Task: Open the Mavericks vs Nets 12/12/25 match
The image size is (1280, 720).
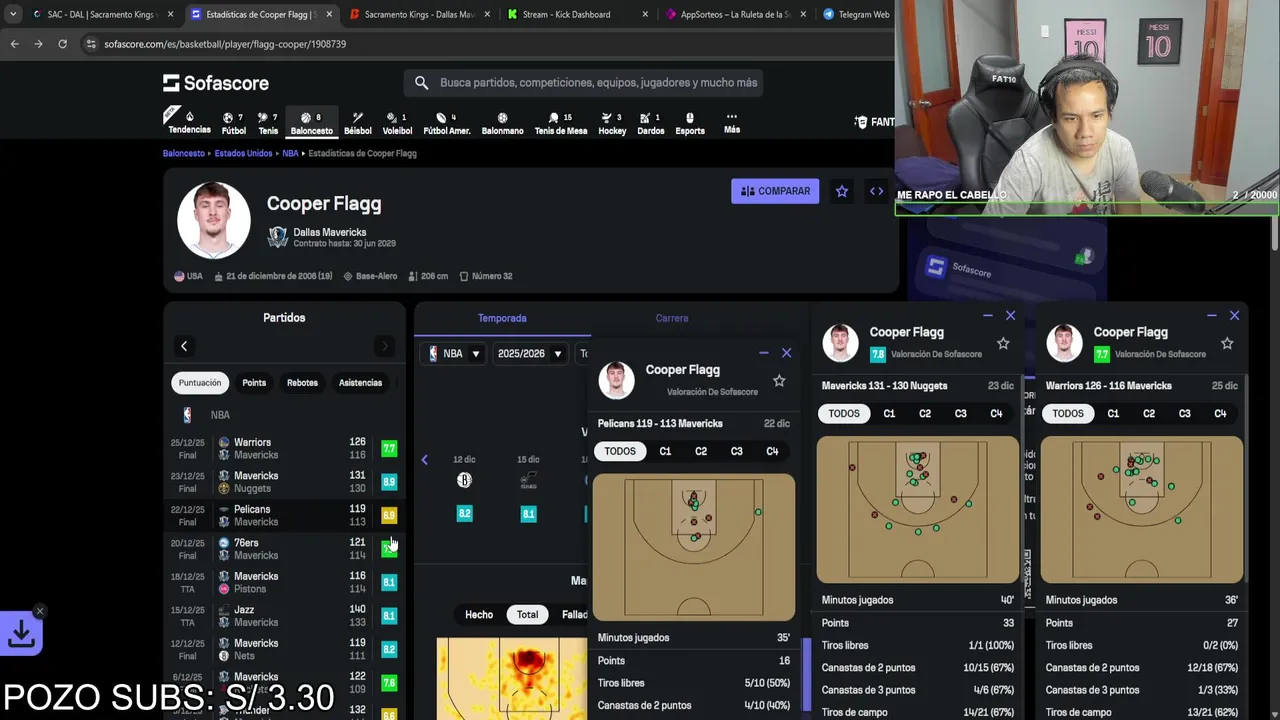Action: click(285, 649)
